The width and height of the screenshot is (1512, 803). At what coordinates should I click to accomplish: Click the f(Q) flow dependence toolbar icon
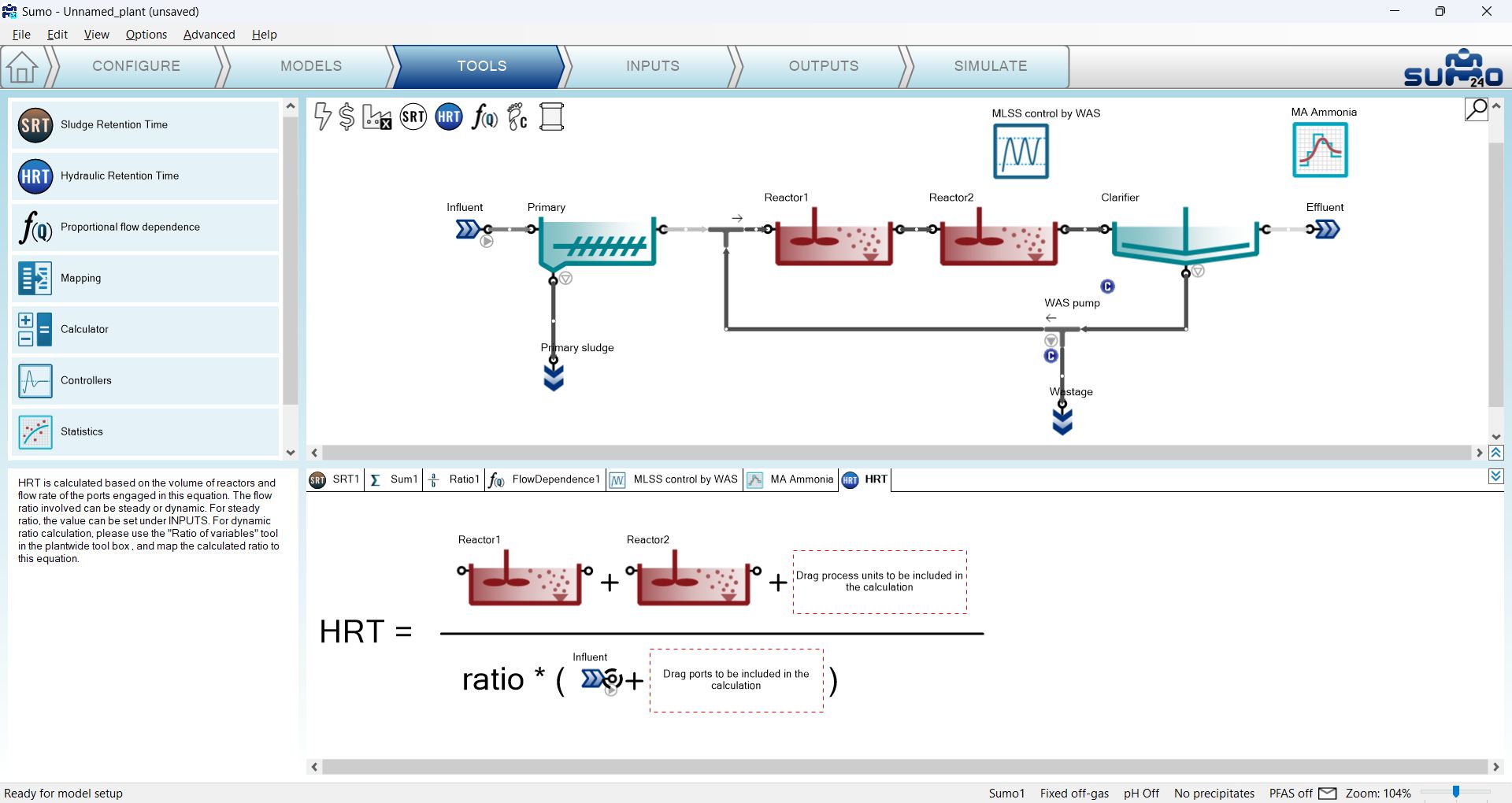click(x=484, y=117)
